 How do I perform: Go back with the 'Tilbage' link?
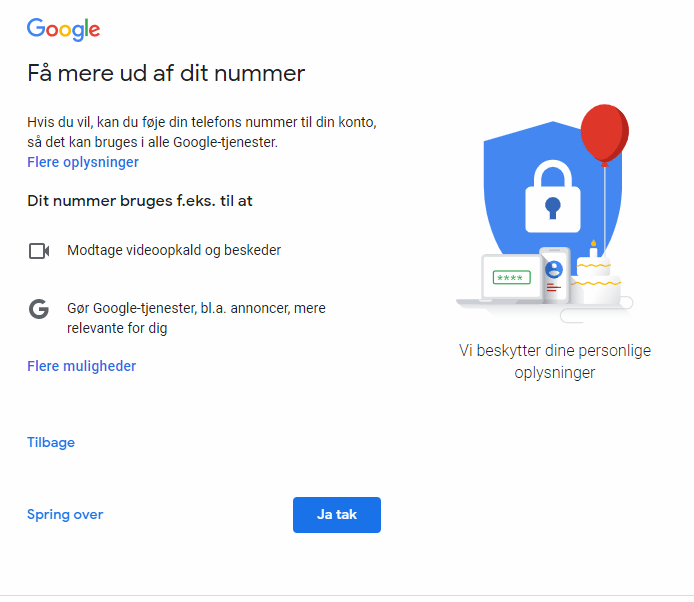[51, 442]
